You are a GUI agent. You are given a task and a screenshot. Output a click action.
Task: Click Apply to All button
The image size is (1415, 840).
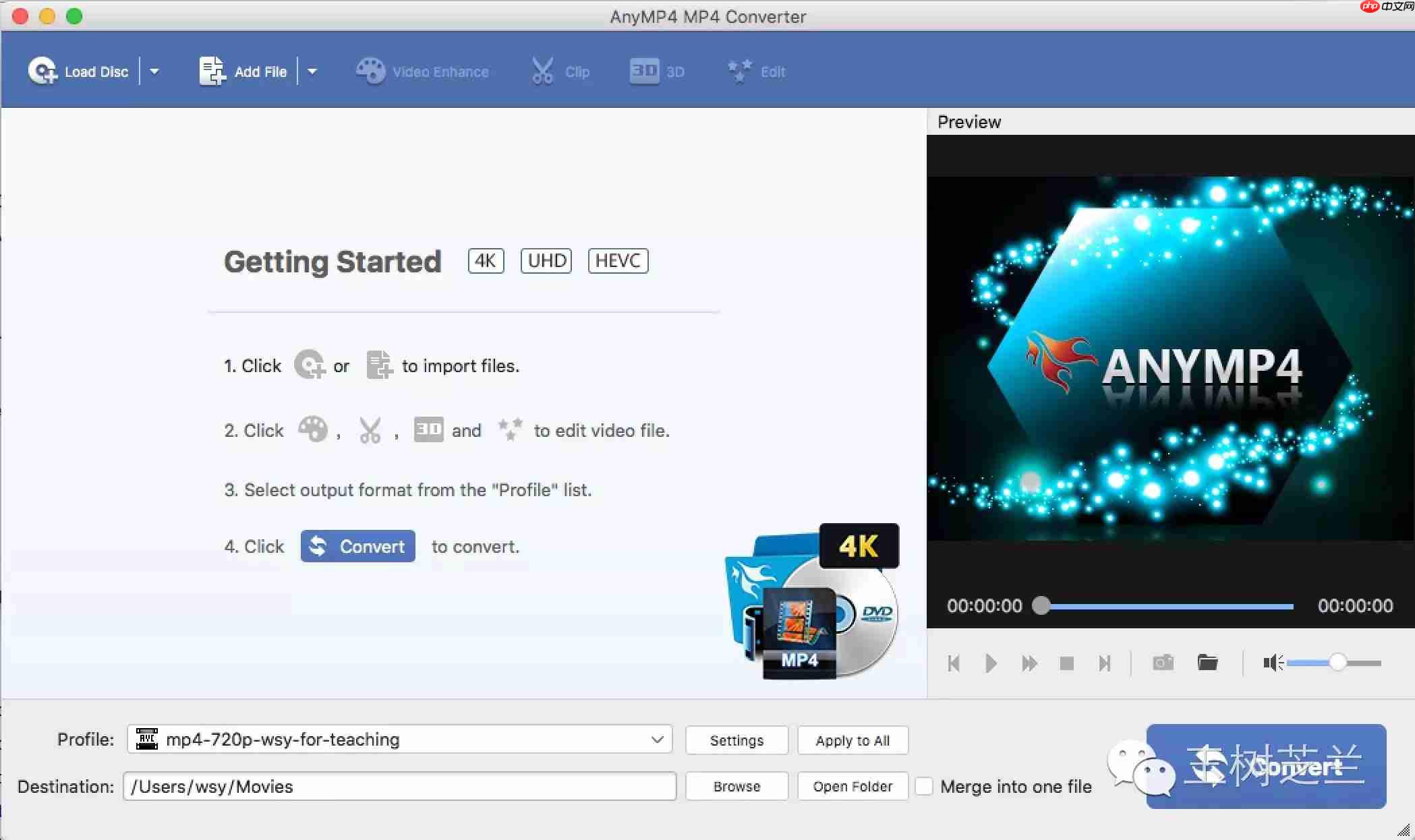(x=853, y=740)
